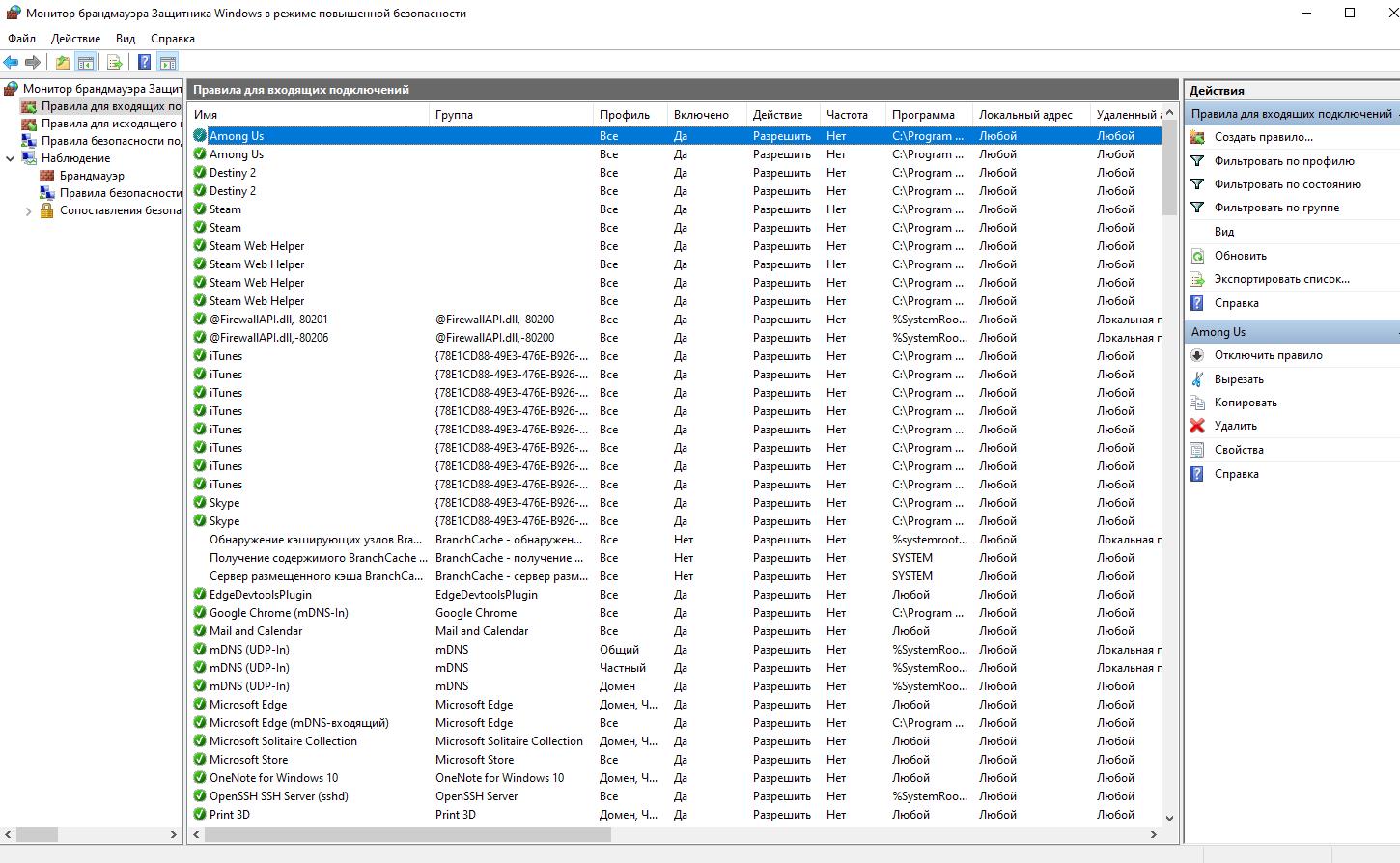
Task: Click the scroll-down arrow of the rules list
Action: pos(1169,817)
